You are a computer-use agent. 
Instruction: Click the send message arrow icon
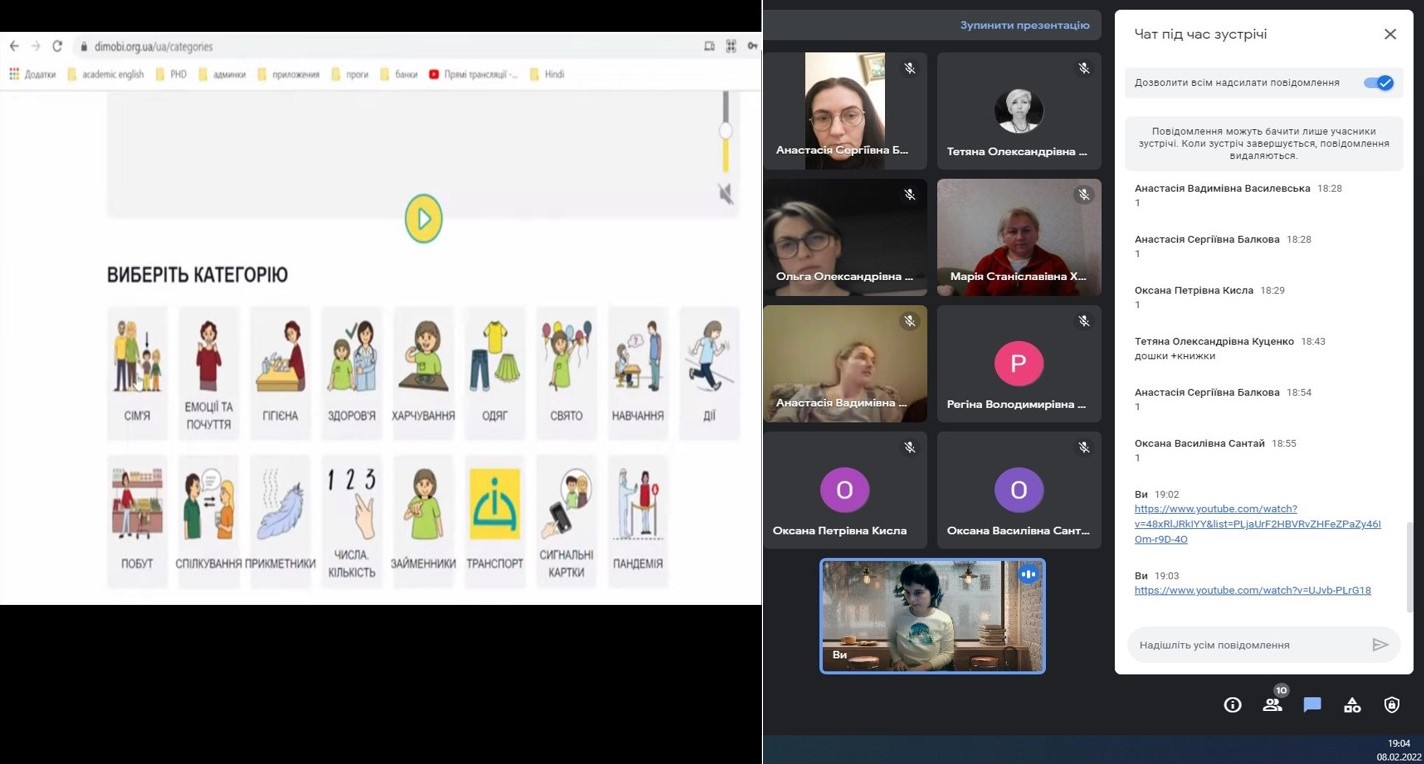(1380, 645)
